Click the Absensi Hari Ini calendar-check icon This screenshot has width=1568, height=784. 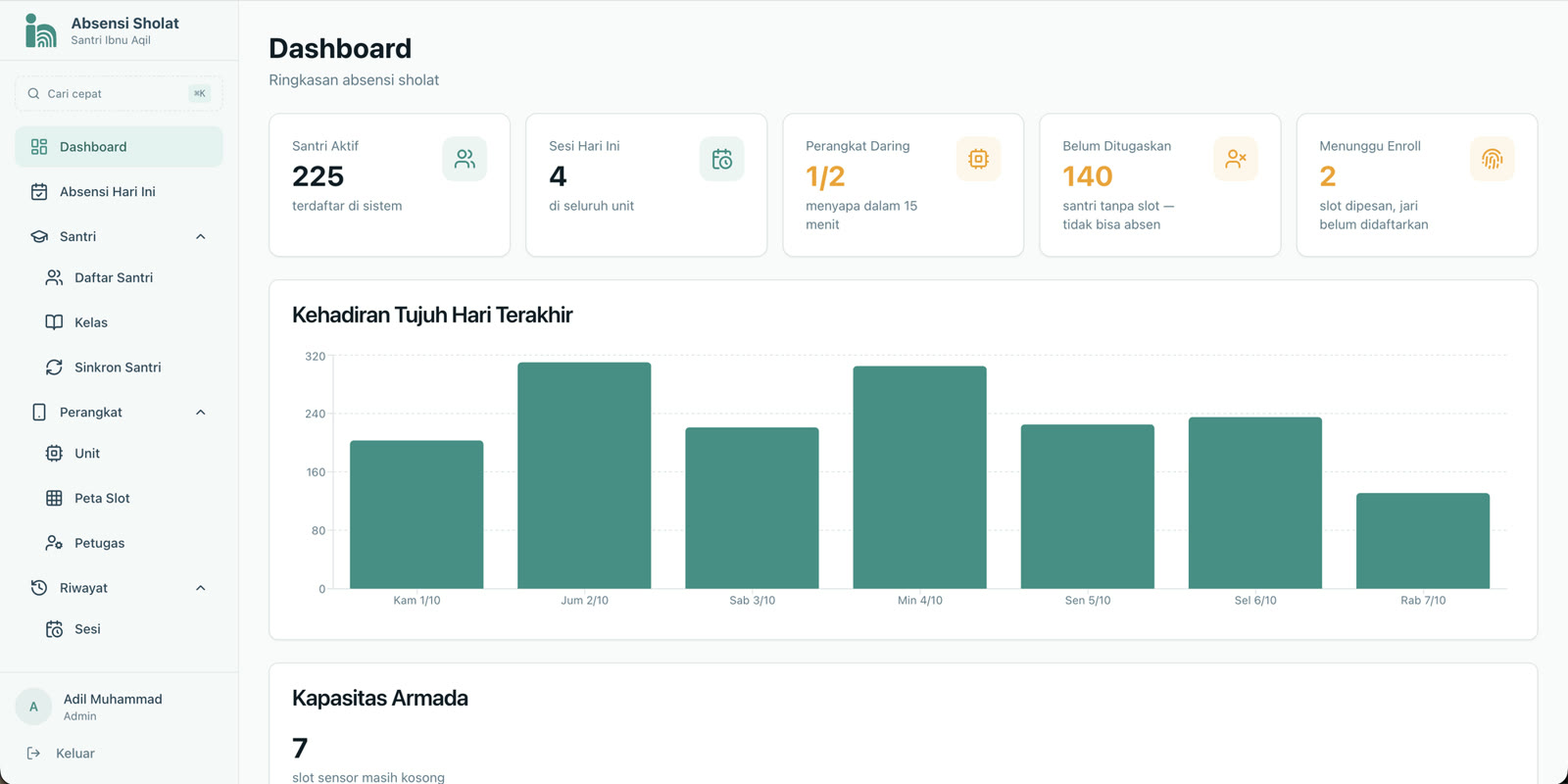(39, 192)
